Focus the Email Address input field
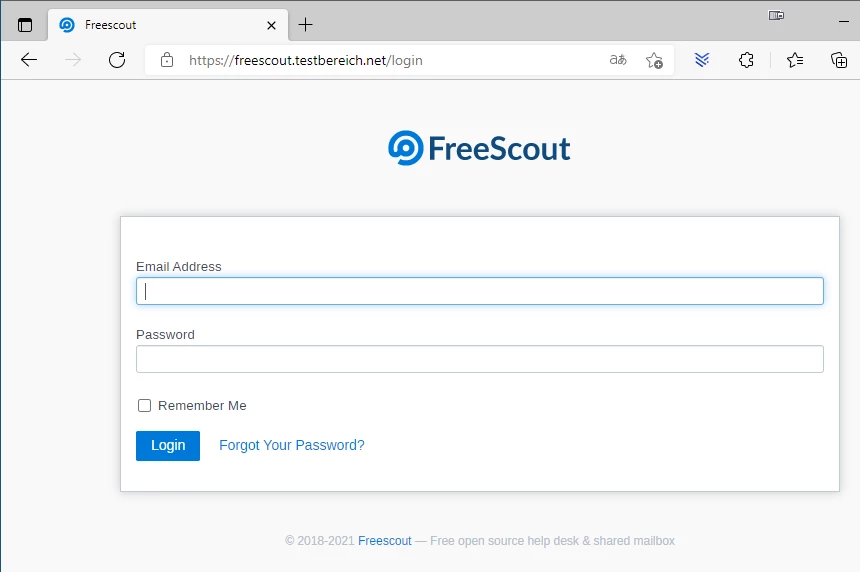 480,291
